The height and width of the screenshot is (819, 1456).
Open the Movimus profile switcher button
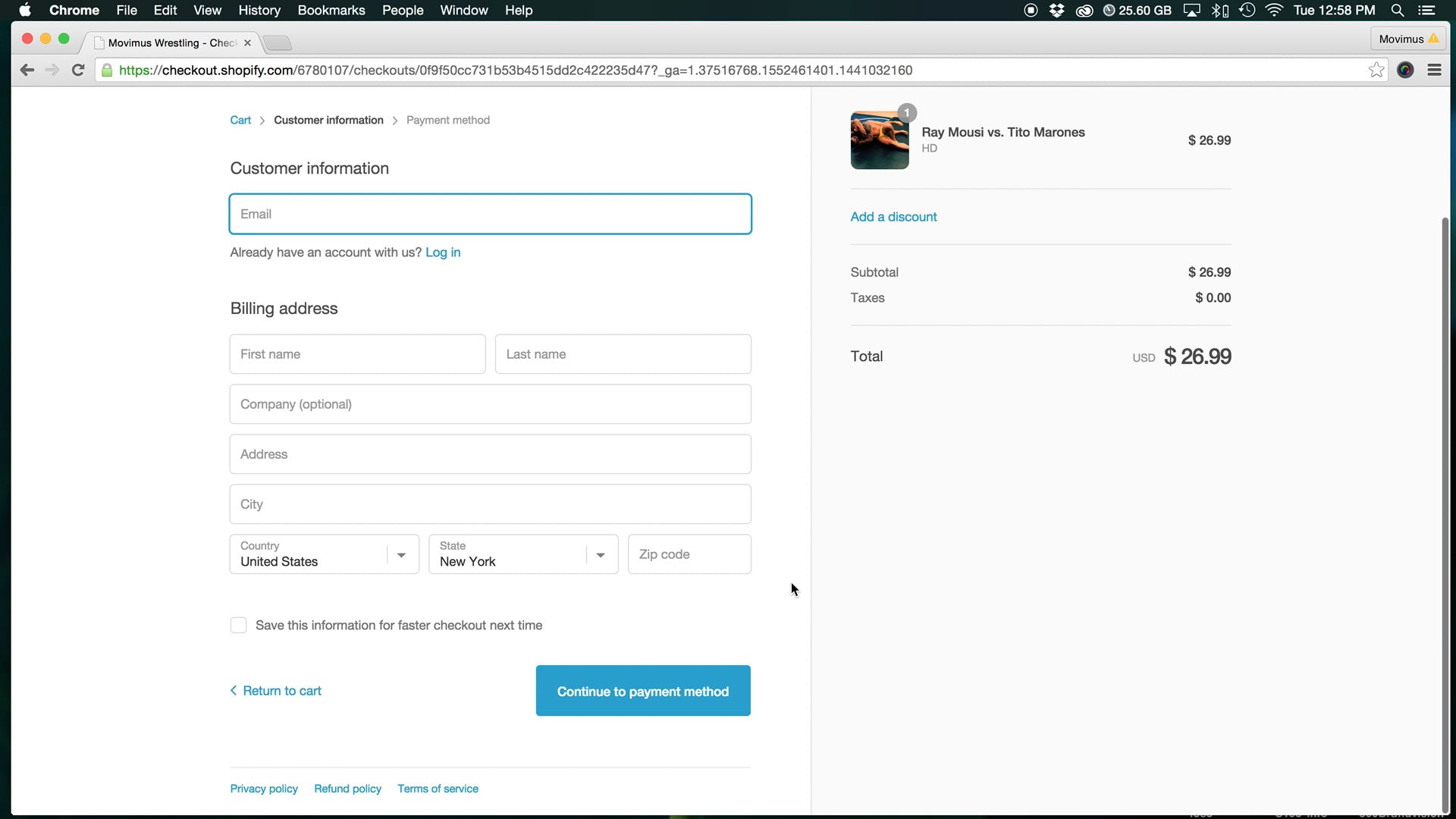(x=1408, y=39)
